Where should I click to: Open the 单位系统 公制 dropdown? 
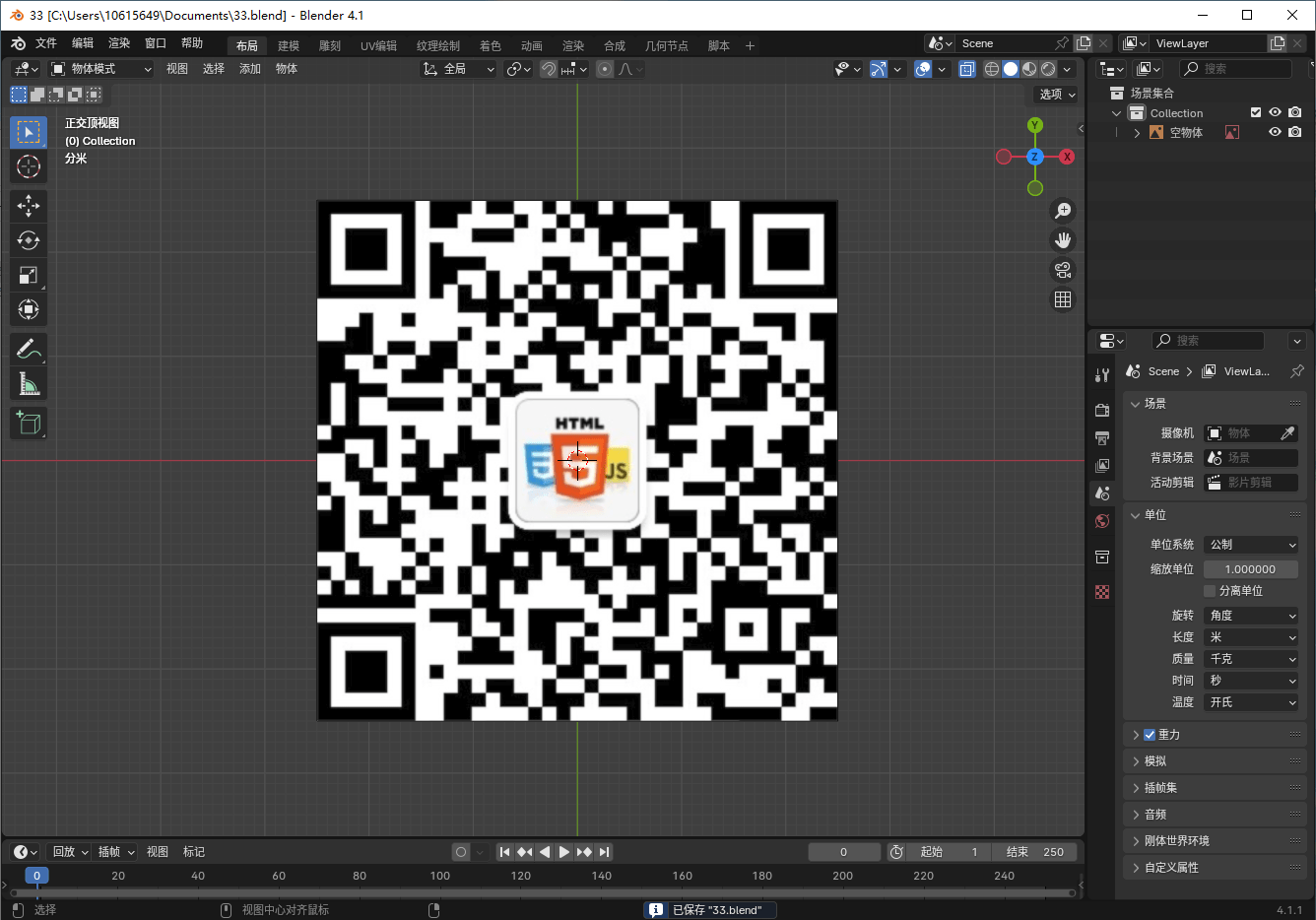point(1251,545)
